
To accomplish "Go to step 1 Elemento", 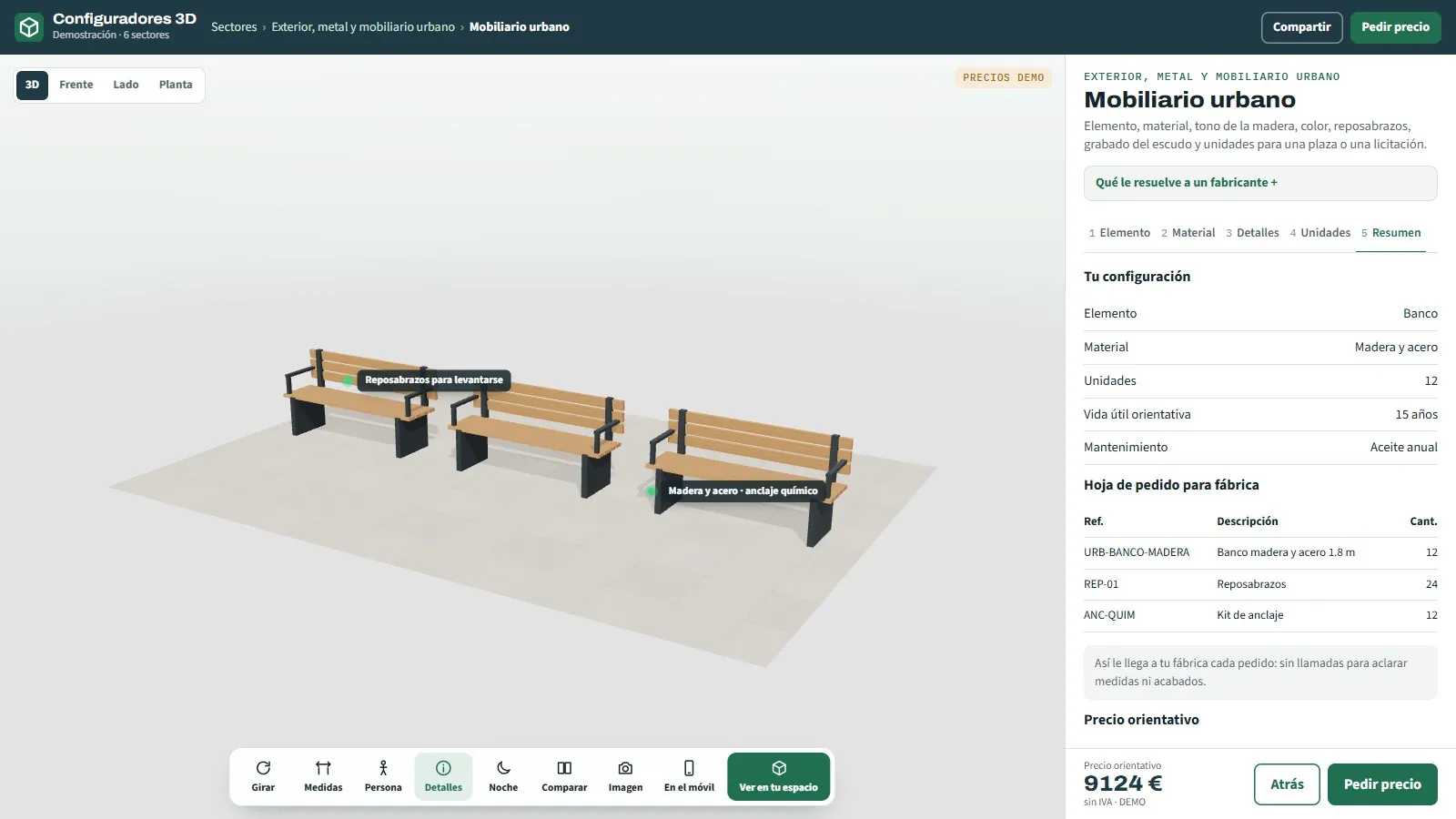I will [1119, 233].
